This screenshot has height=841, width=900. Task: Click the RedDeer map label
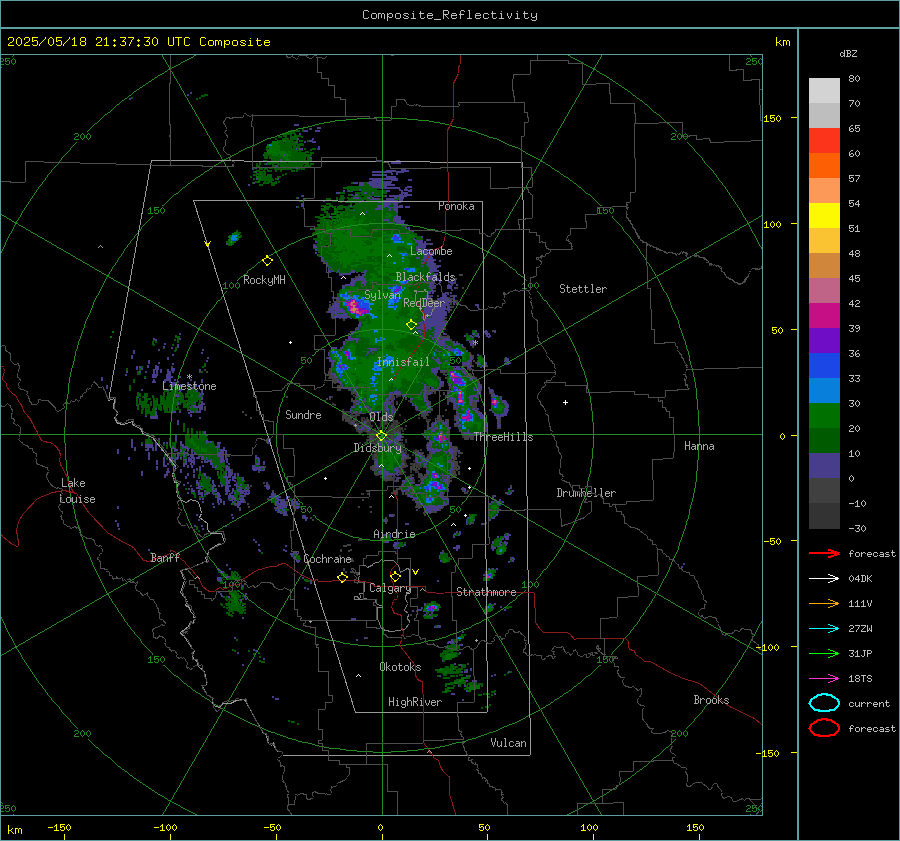click(424, 303)
